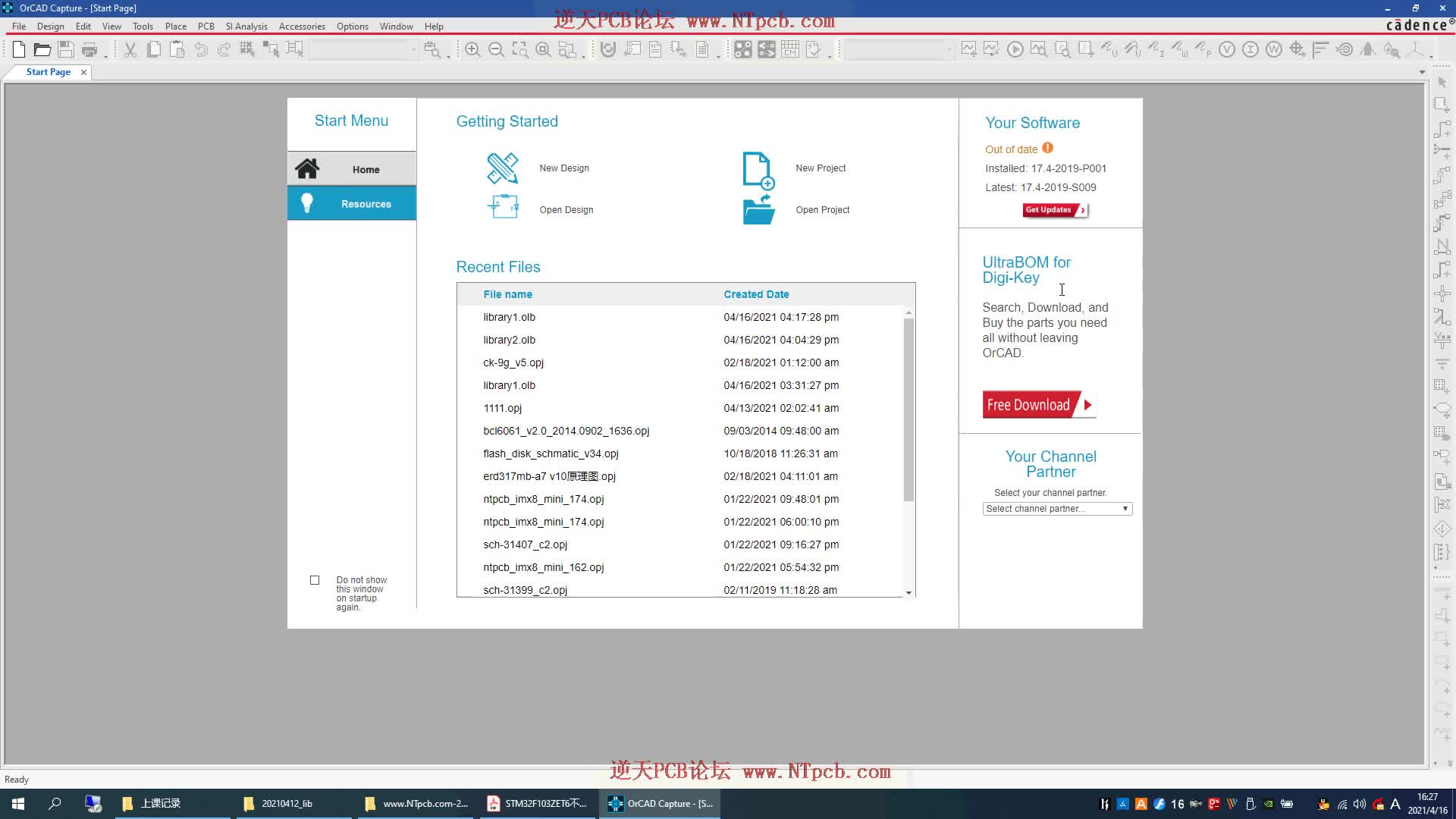Click the Voltage marker V icon
The image size is (1456, 819).
pyautogui.click(x=1227, y=50)
